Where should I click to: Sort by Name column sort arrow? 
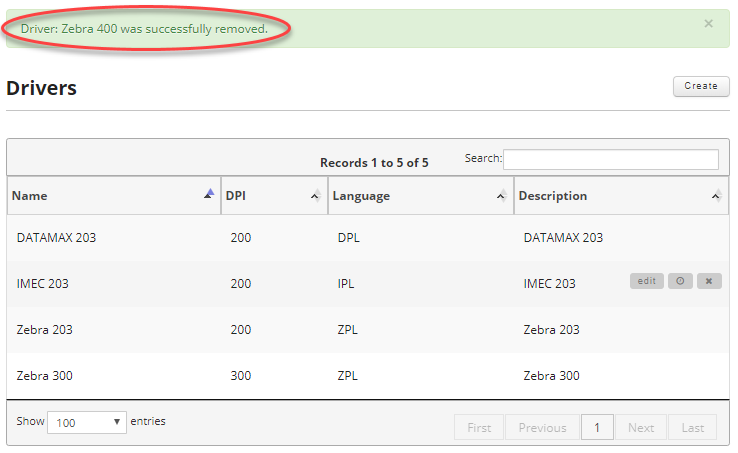point(209,194)
